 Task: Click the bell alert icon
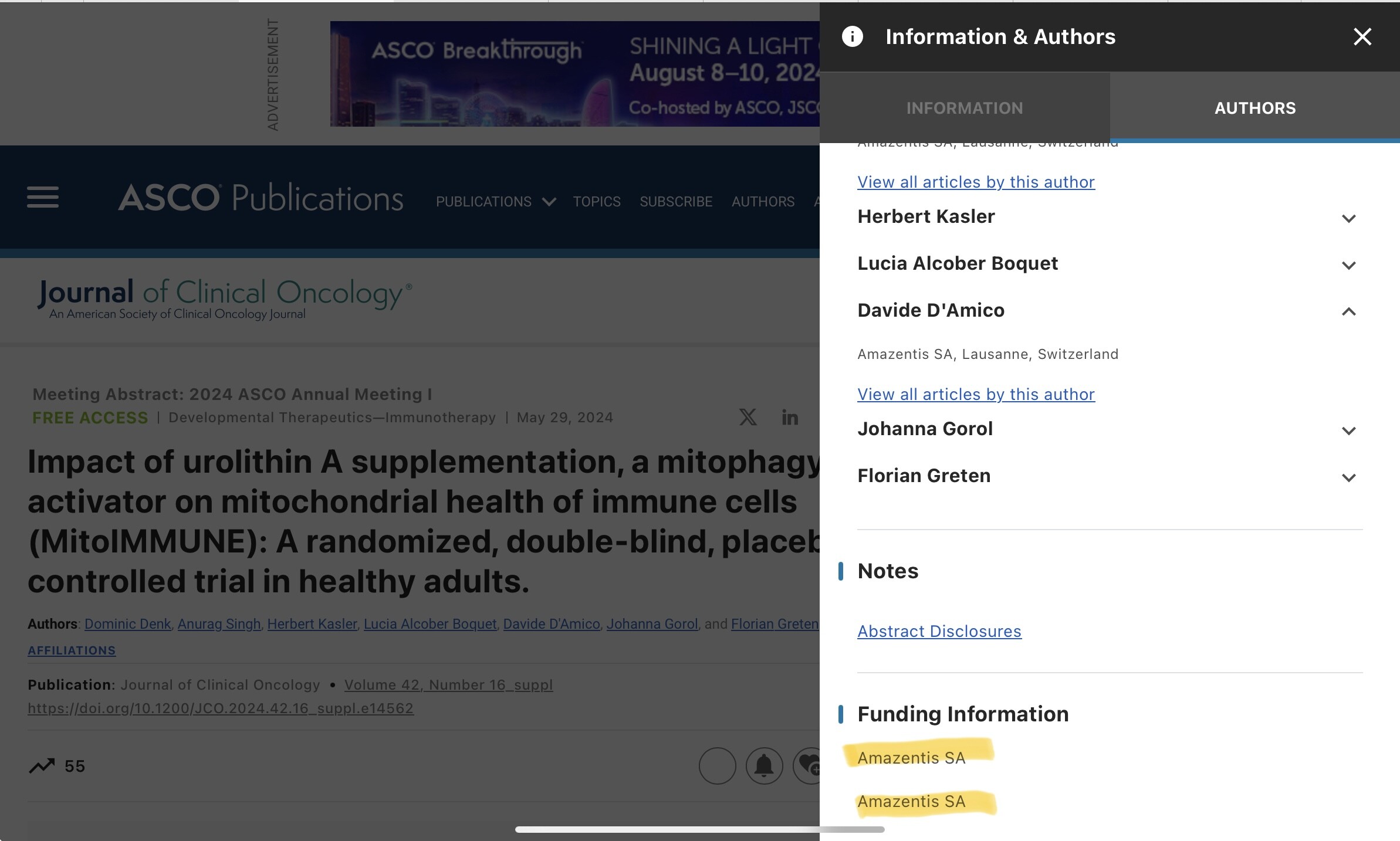(x=764, y=766)
